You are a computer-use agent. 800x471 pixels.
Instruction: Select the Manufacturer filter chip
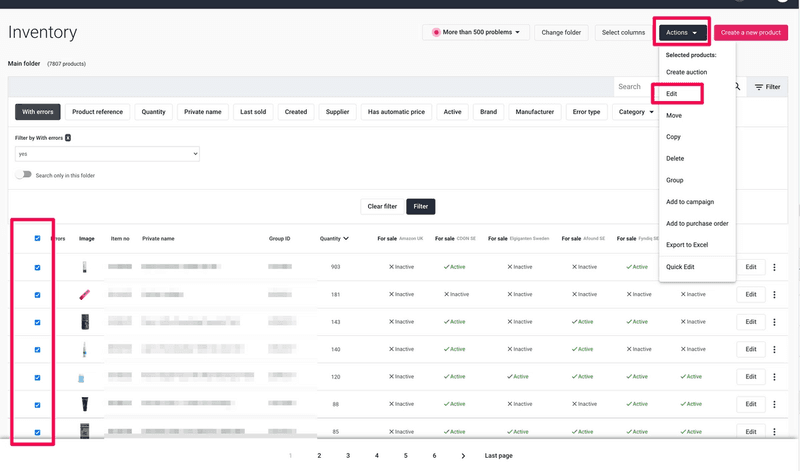pyautogui.click(x=535, y=112)
